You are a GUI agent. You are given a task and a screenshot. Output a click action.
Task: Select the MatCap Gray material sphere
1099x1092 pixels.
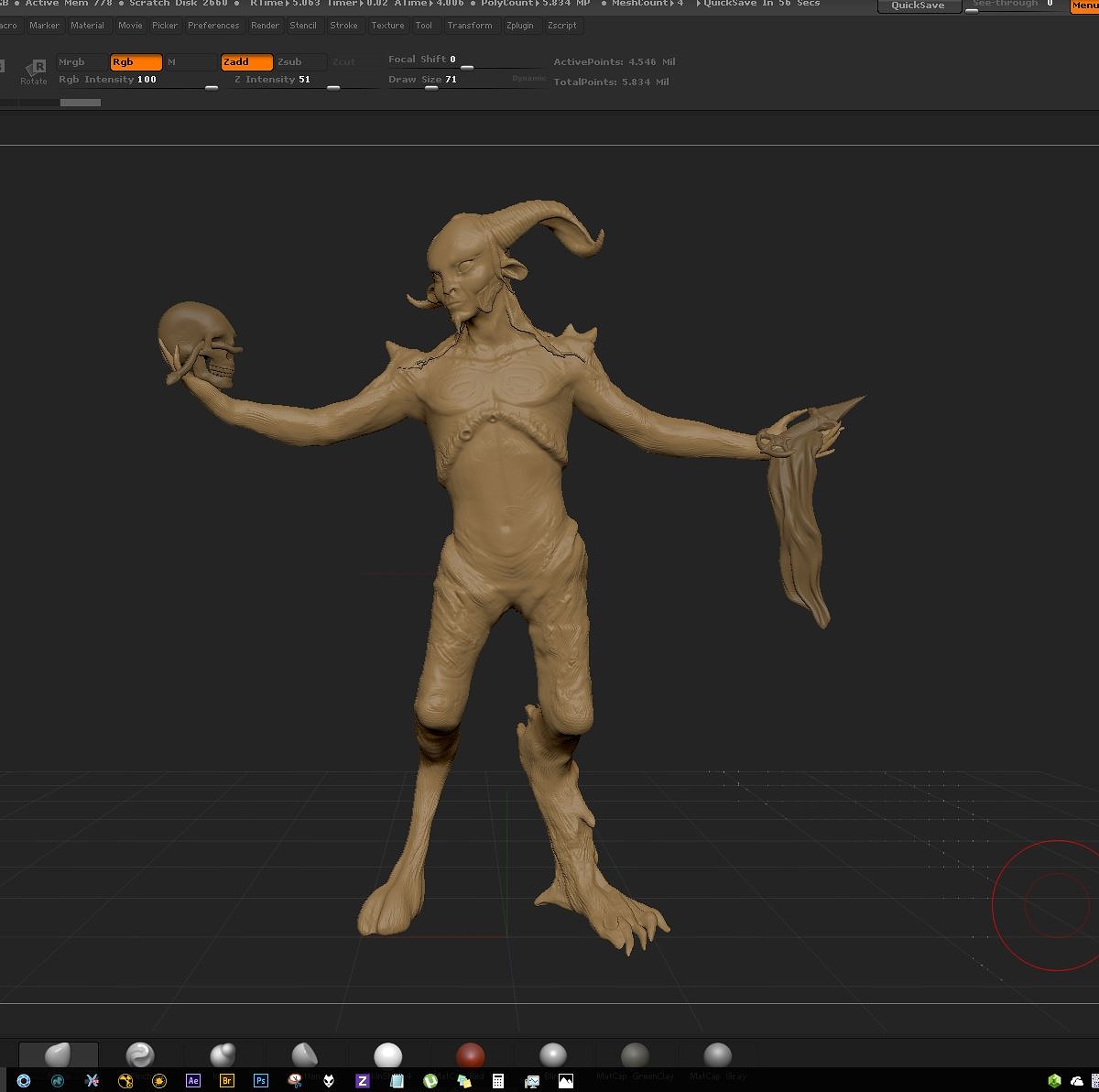click(717, 1055)
